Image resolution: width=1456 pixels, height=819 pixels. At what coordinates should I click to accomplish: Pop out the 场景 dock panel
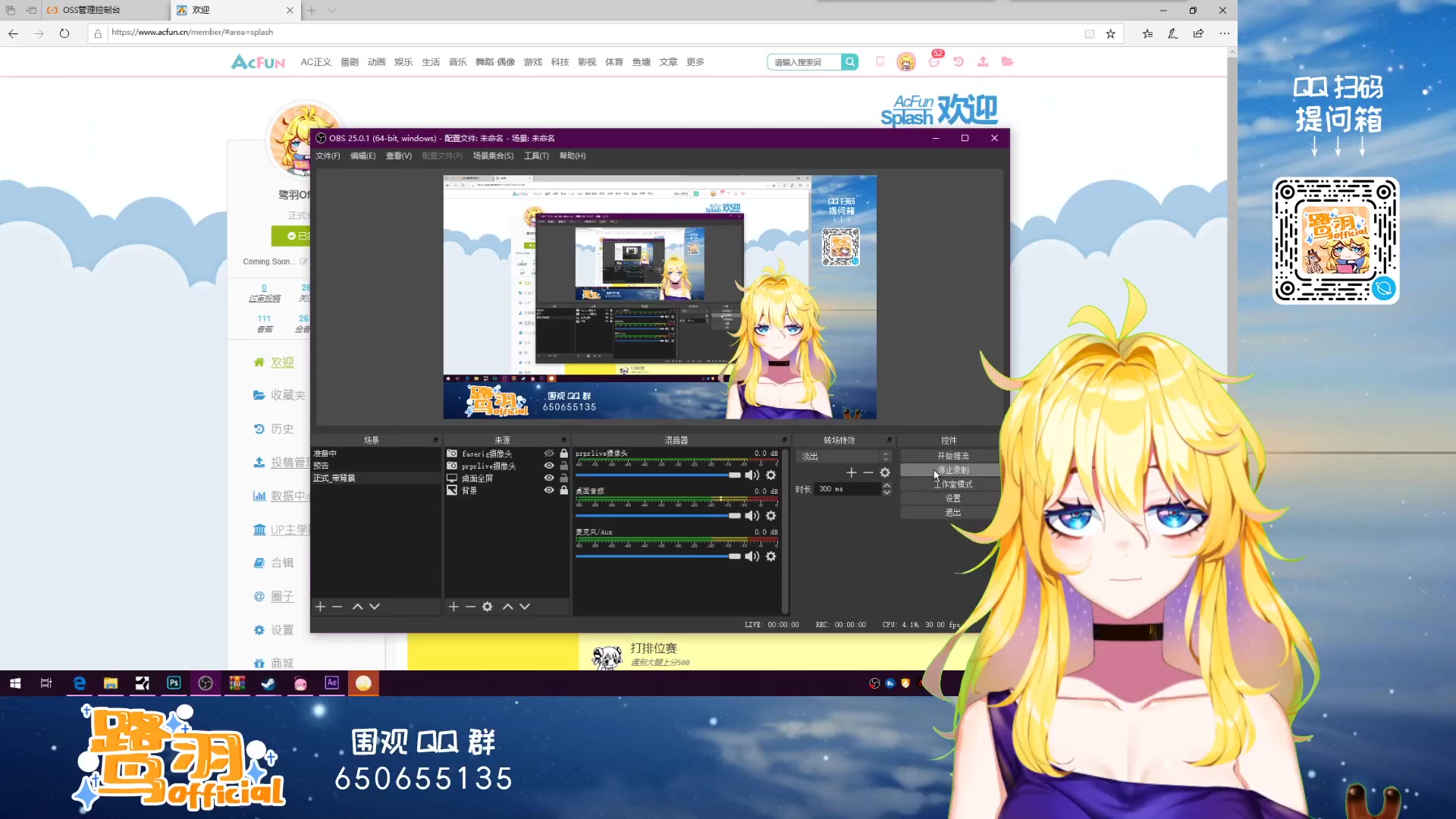[435, 441]
